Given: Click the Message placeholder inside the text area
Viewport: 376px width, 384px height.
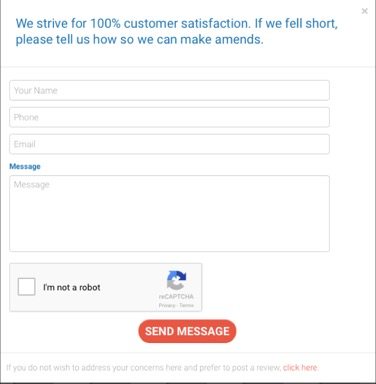Looking at the screenshot, I should pos(32,185).
